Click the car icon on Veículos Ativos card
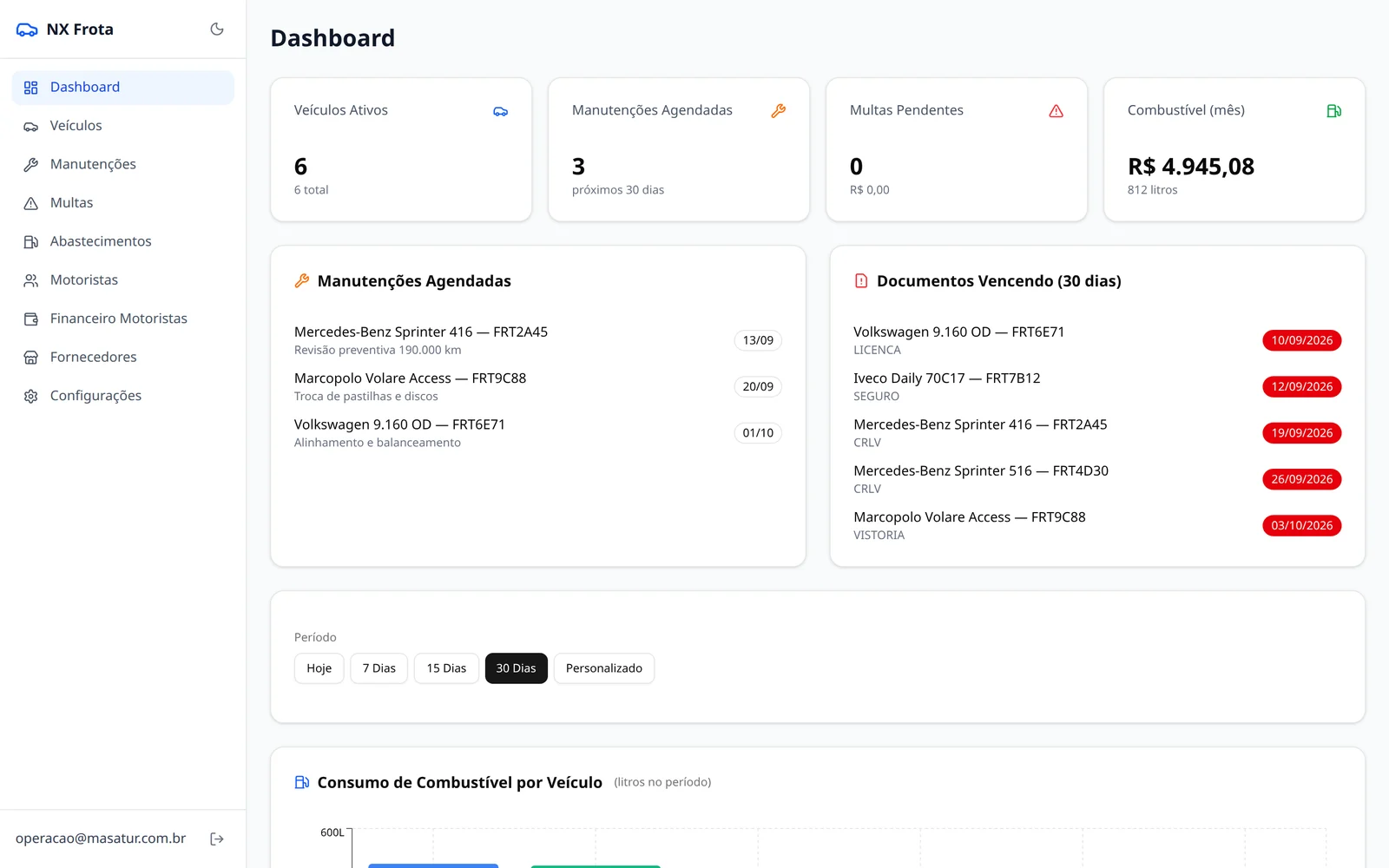Image resolution: width=1389 pixels, height=868 pixels. tap(501, 111)
